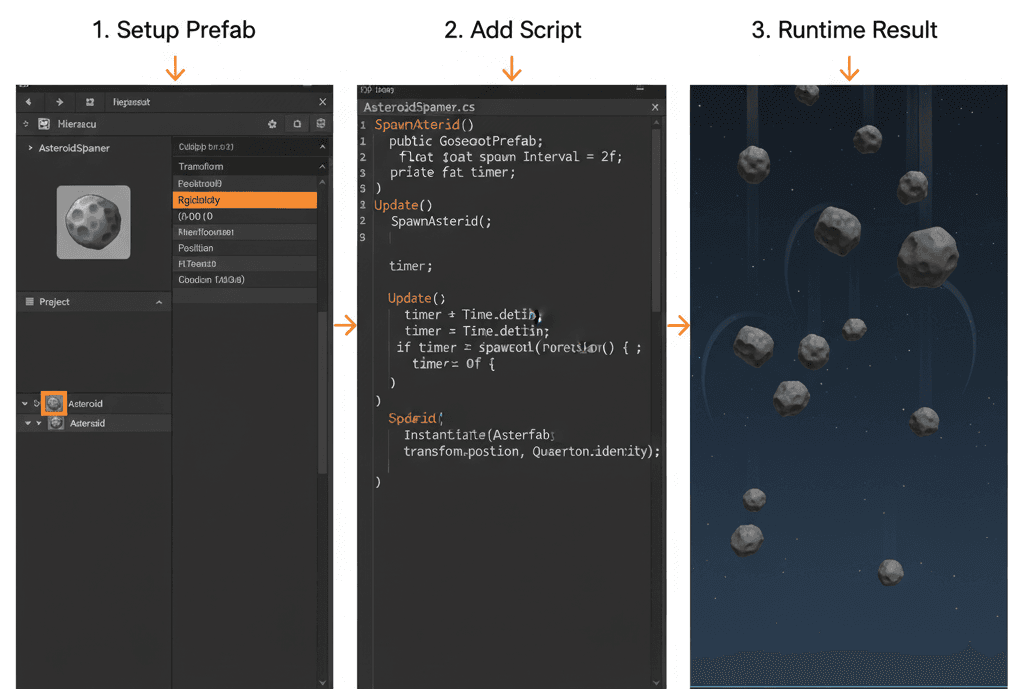Open the Inspector settings gear icon
The width and height of the screenshot is (1020, 689).
pyautogui.click(x=272, y=124)
